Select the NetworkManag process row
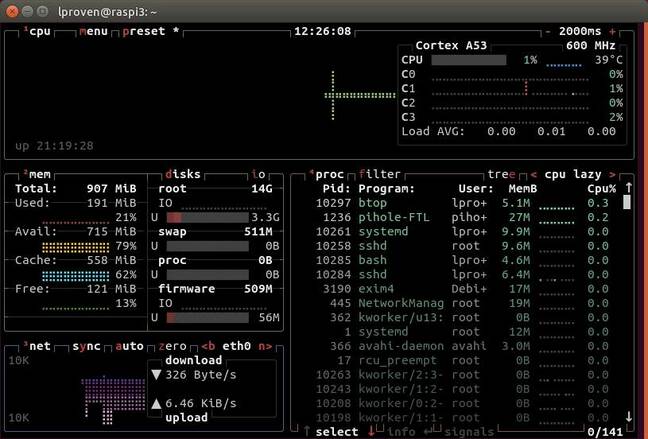 pos(462,303)
